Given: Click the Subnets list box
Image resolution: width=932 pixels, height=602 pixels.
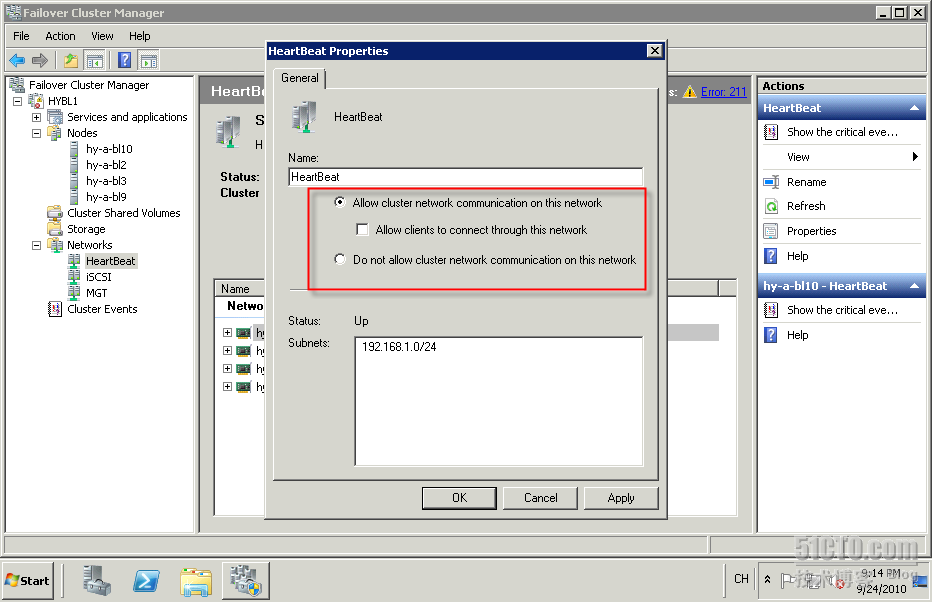Looking at the screenshot, I should pyautogui.click(x=499, y=401).
